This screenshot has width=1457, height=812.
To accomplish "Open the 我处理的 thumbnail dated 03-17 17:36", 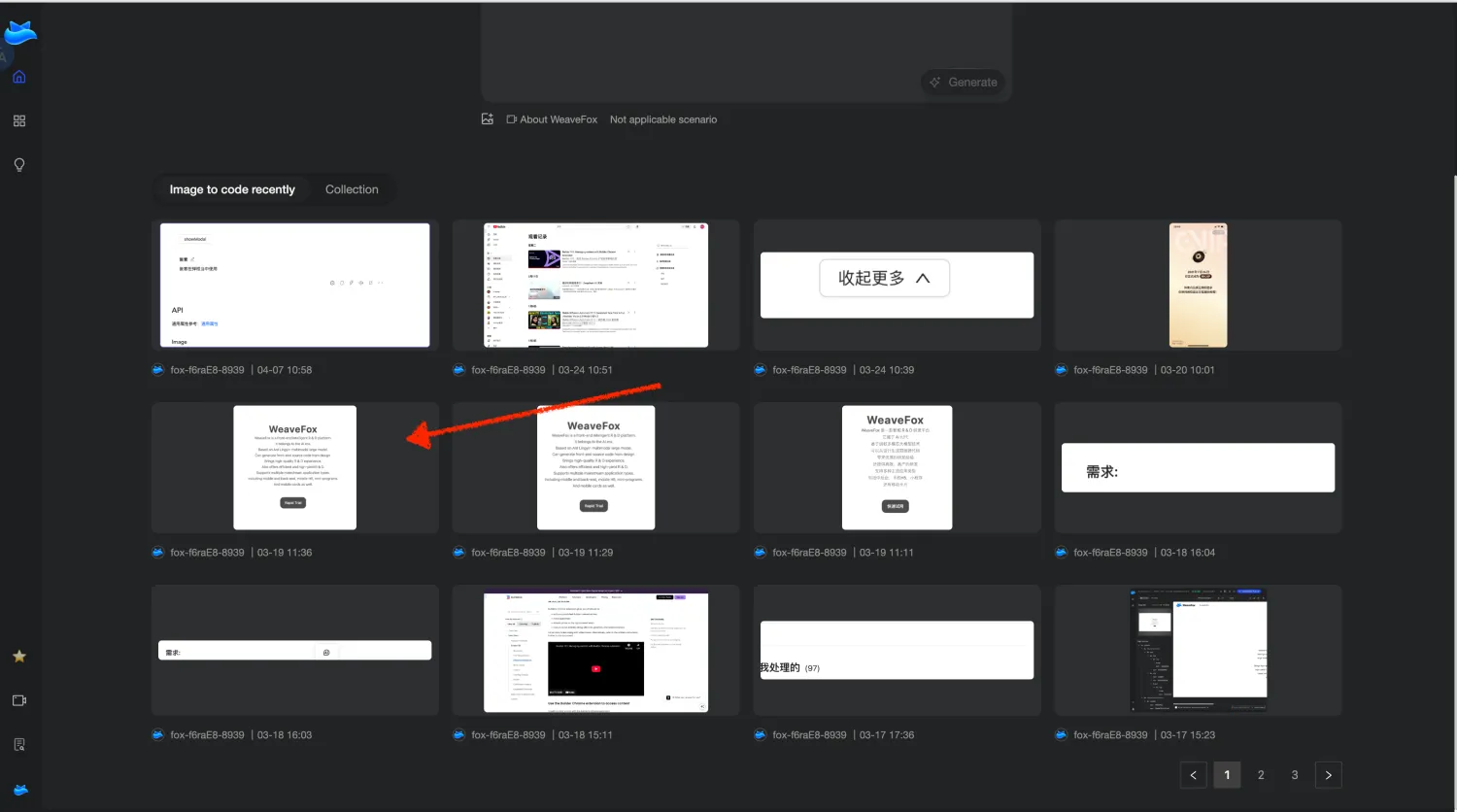I will click(898, 651).
